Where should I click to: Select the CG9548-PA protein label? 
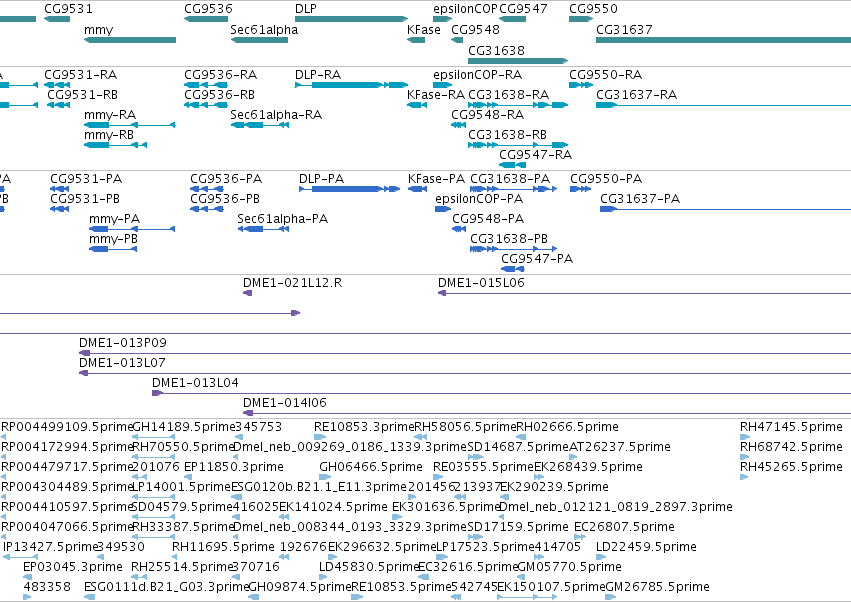(488, 219)
